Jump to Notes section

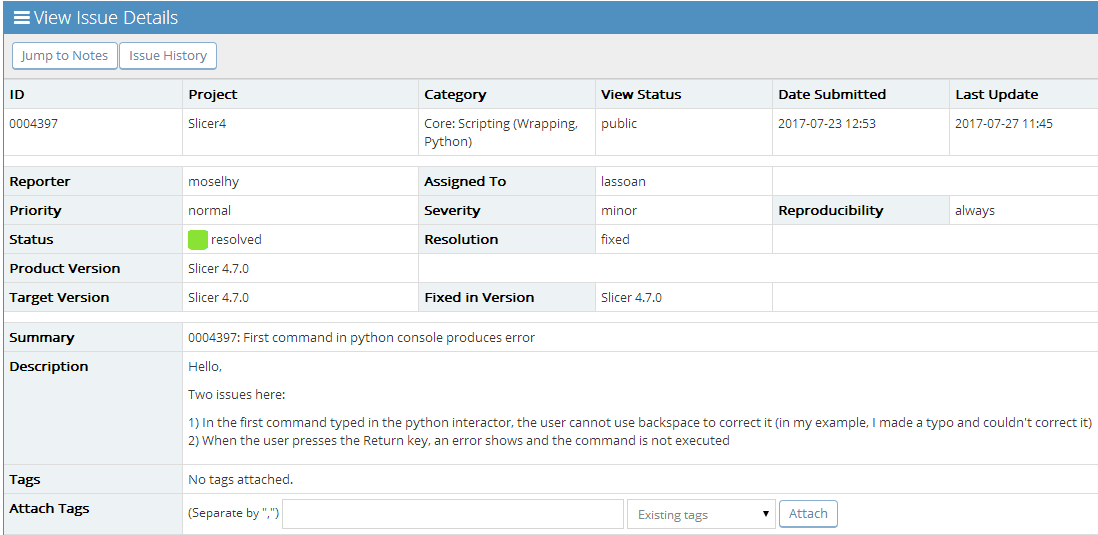(x=64, y=56)
